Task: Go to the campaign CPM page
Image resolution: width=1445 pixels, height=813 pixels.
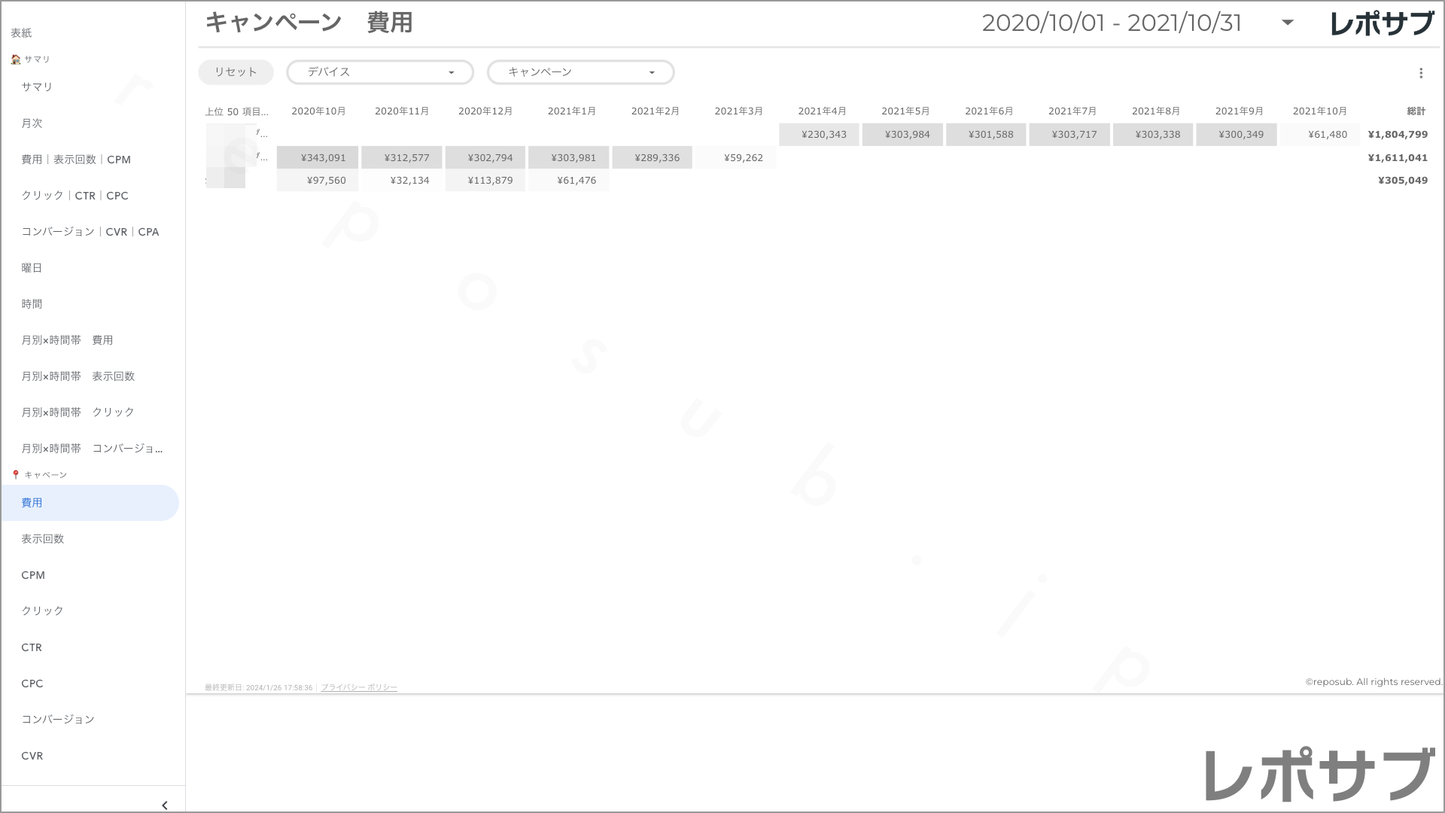Action: tap(33, 575)
